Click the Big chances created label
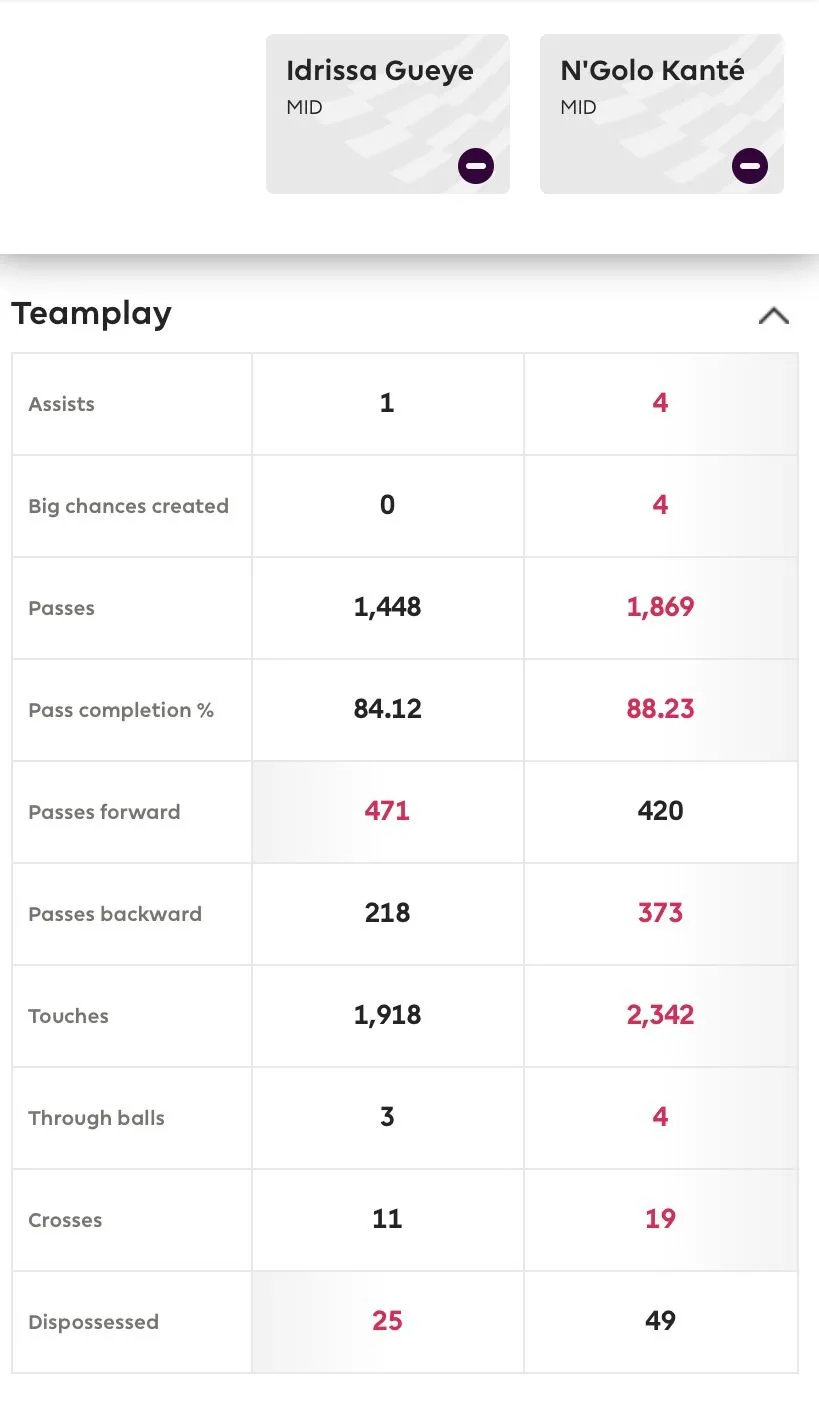Viewport: 819px width, 1409px height. click(x=129, y=506)
